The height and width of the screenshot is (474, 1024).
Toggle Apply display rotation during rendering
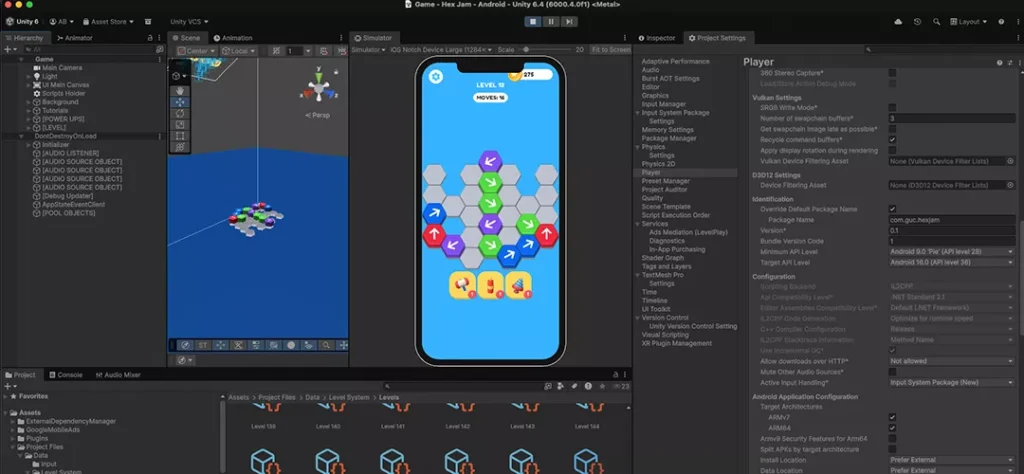pyautogui.click(x=892, y=150)
